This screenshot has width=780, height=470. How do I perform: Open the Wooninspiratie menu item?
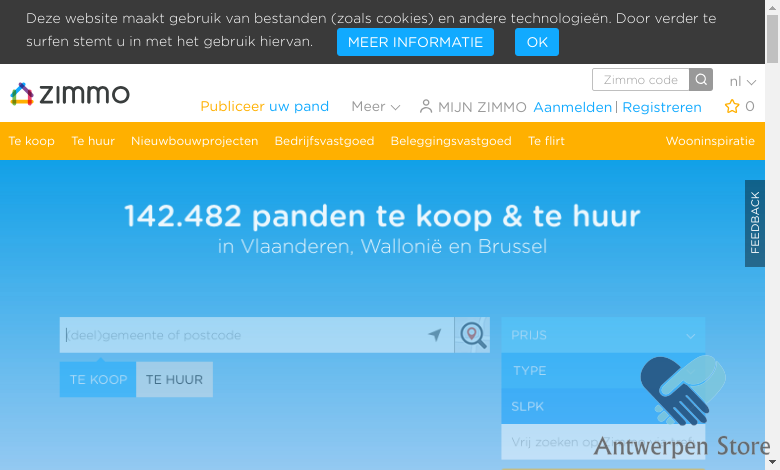coord(710,141)
